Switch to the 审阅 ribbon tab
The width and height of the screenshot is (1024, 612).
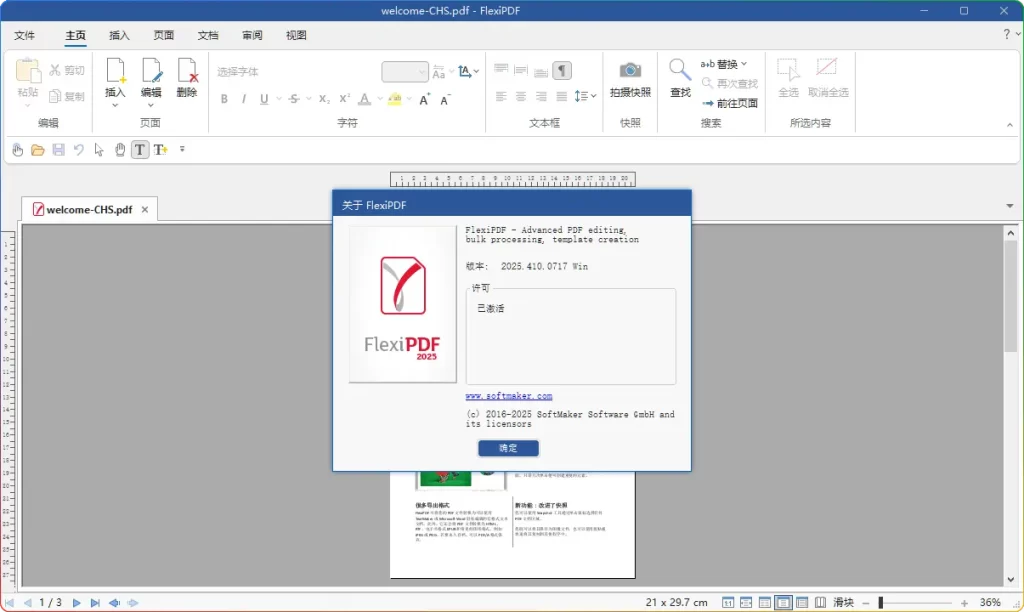pos(252,35)
